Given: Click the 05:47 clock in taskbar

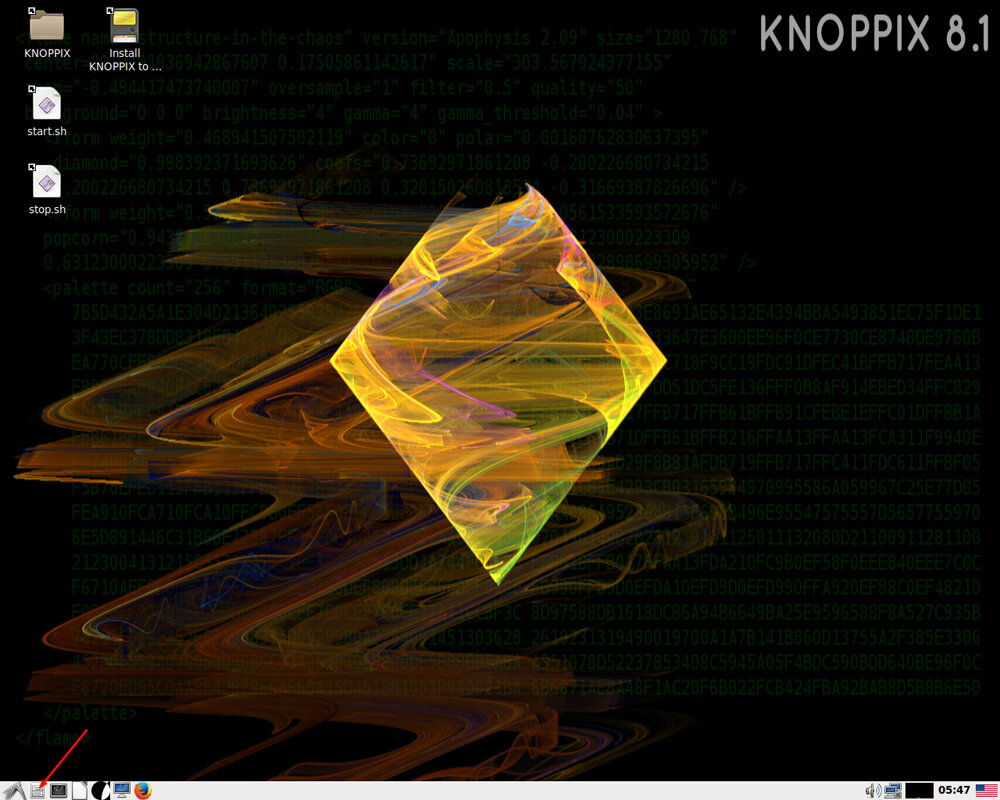Looking at the screenshot, I should [954, 790].
